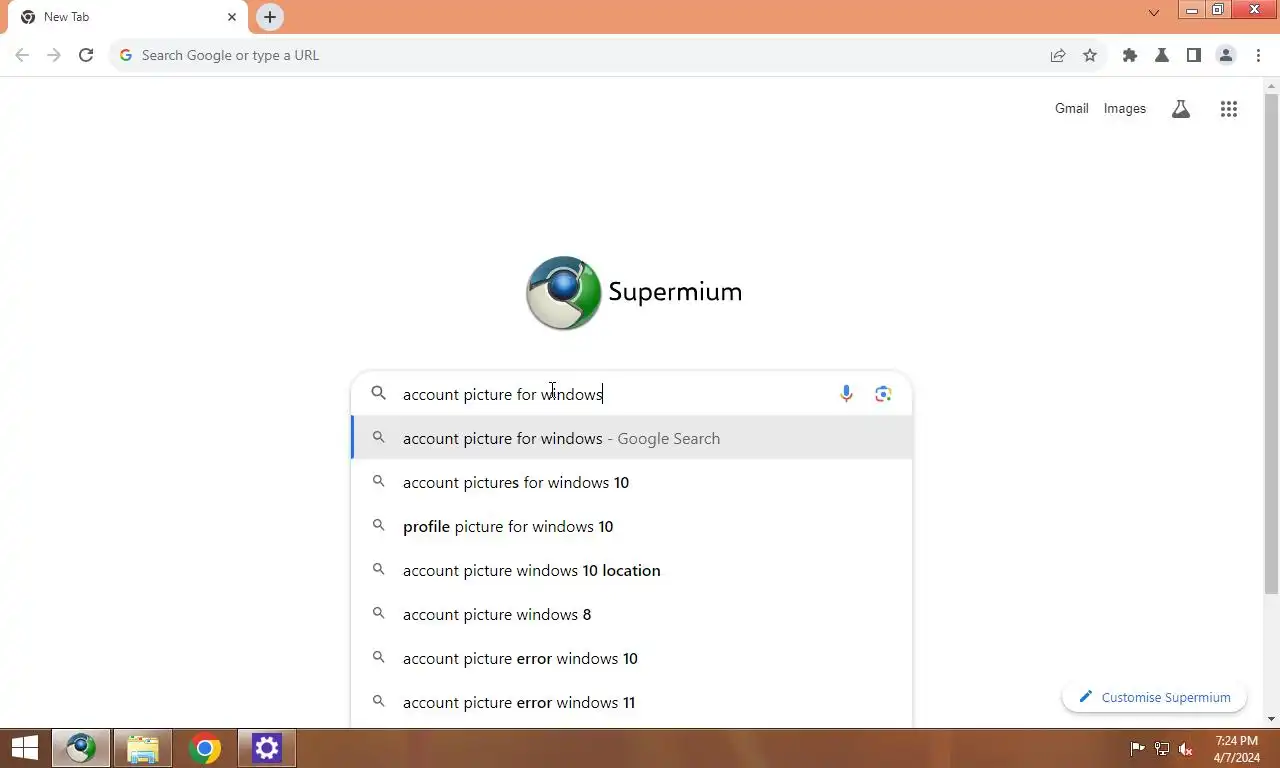Click the browser forward arrow
Image resolution: width=1280 pixels, height=768 pixels.
pos(54,55)
